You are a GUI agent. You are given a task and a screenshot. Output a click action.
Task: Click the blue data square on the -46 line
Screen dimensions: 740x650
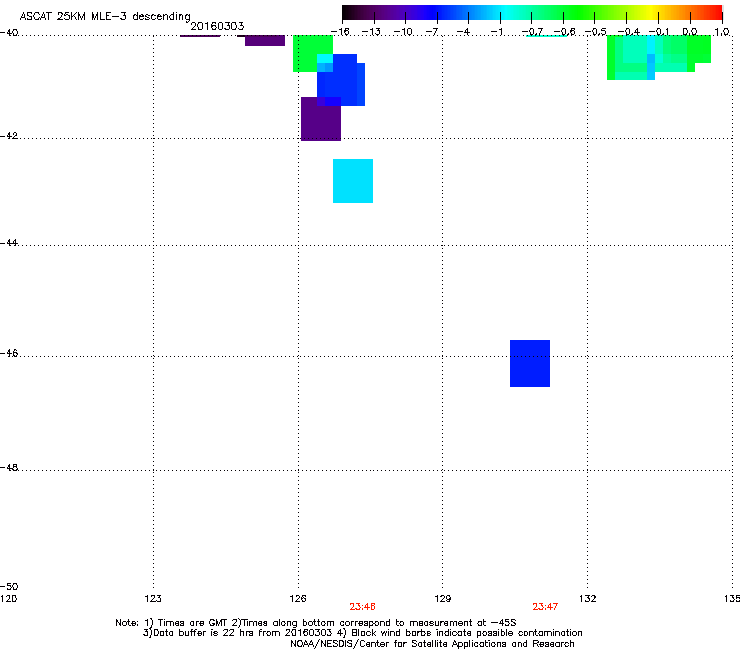[x=530, y=363]
